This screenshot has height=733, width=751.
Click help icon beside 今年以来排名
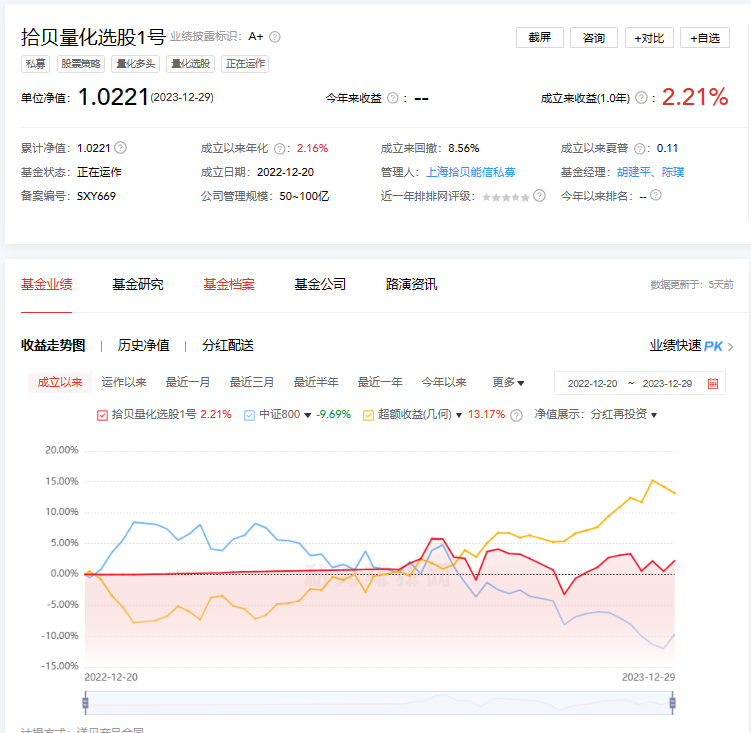click(x=656, y=195)
